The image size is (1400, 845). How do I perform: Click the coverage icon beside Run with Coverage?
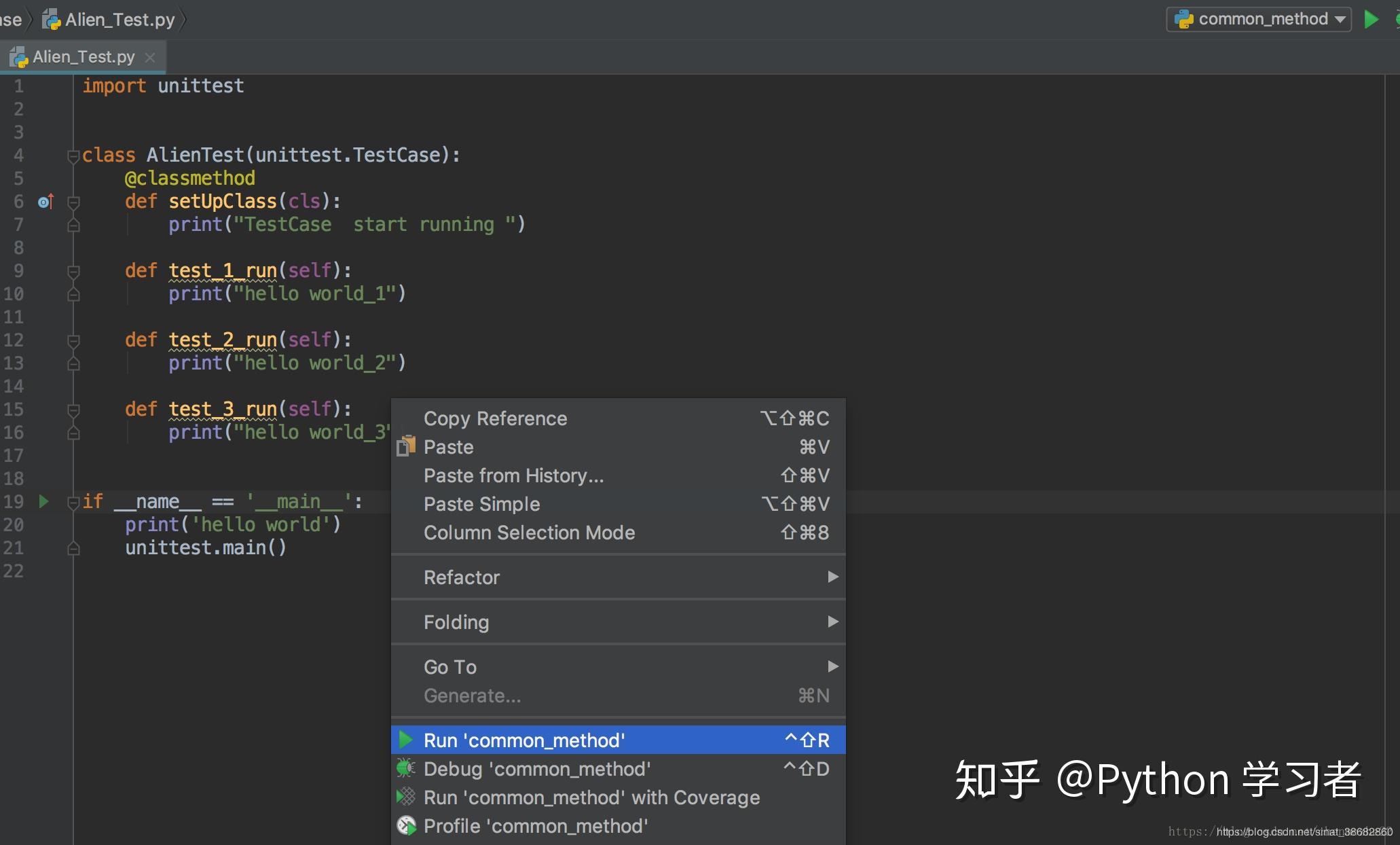[x=406, y=797]
